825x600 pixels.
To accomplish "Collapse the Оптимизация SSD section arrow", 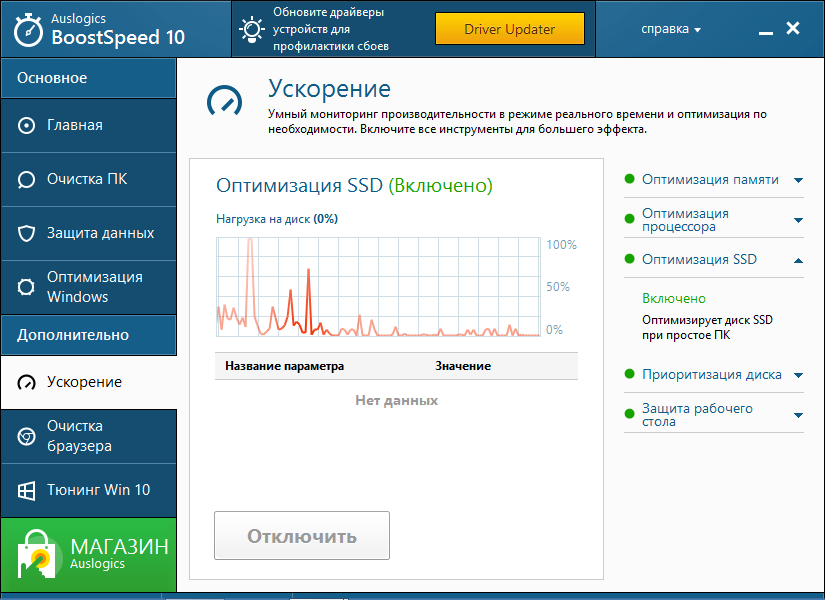I will pos(798,260).
